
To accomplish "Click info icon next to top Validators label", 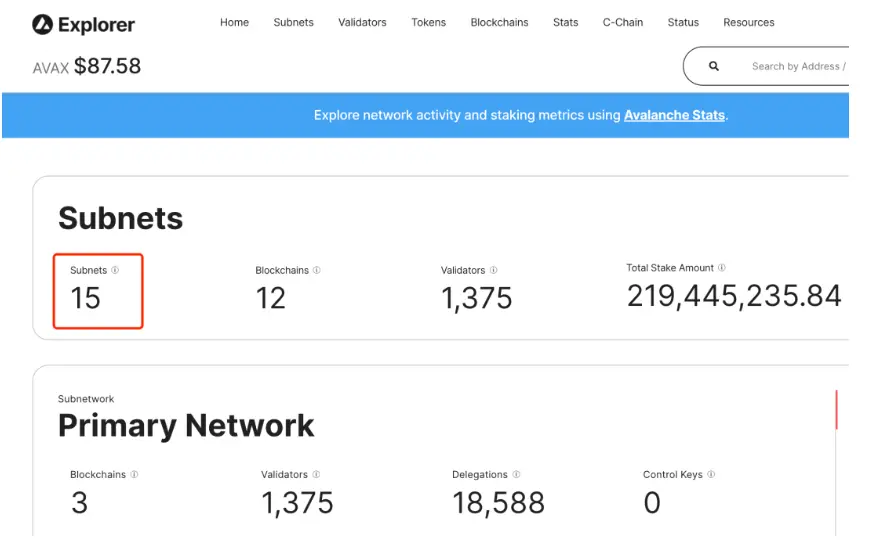I will pyautogui.click(x=493, y=270).
